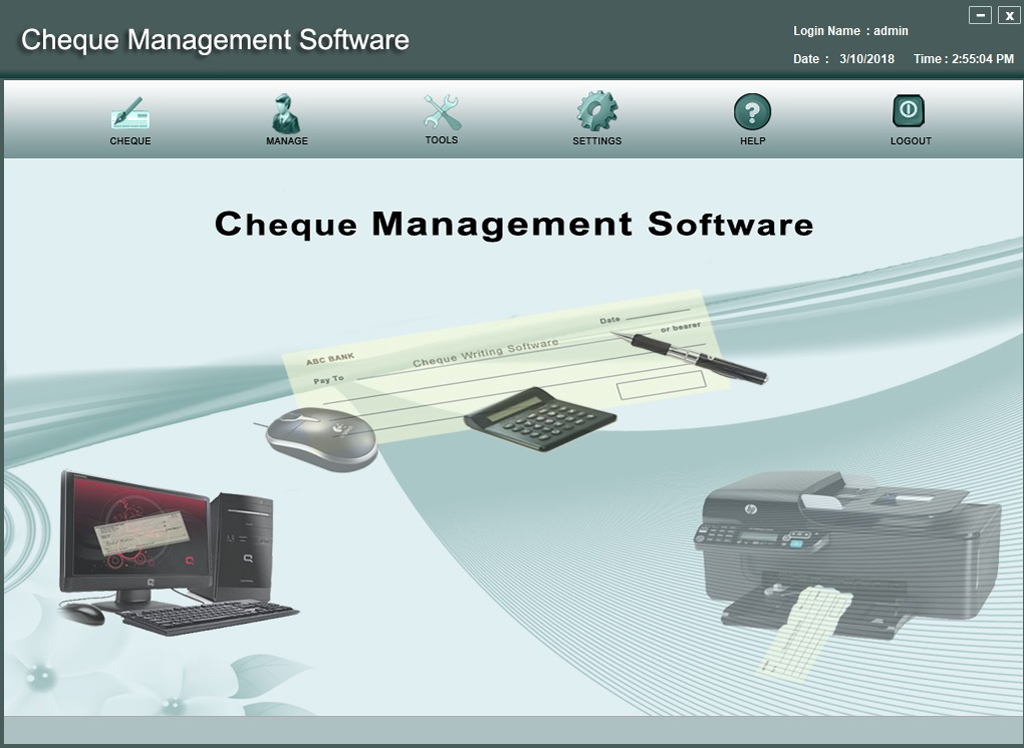
Task: Click the calculator picture
Action: [x=540, y=418]
